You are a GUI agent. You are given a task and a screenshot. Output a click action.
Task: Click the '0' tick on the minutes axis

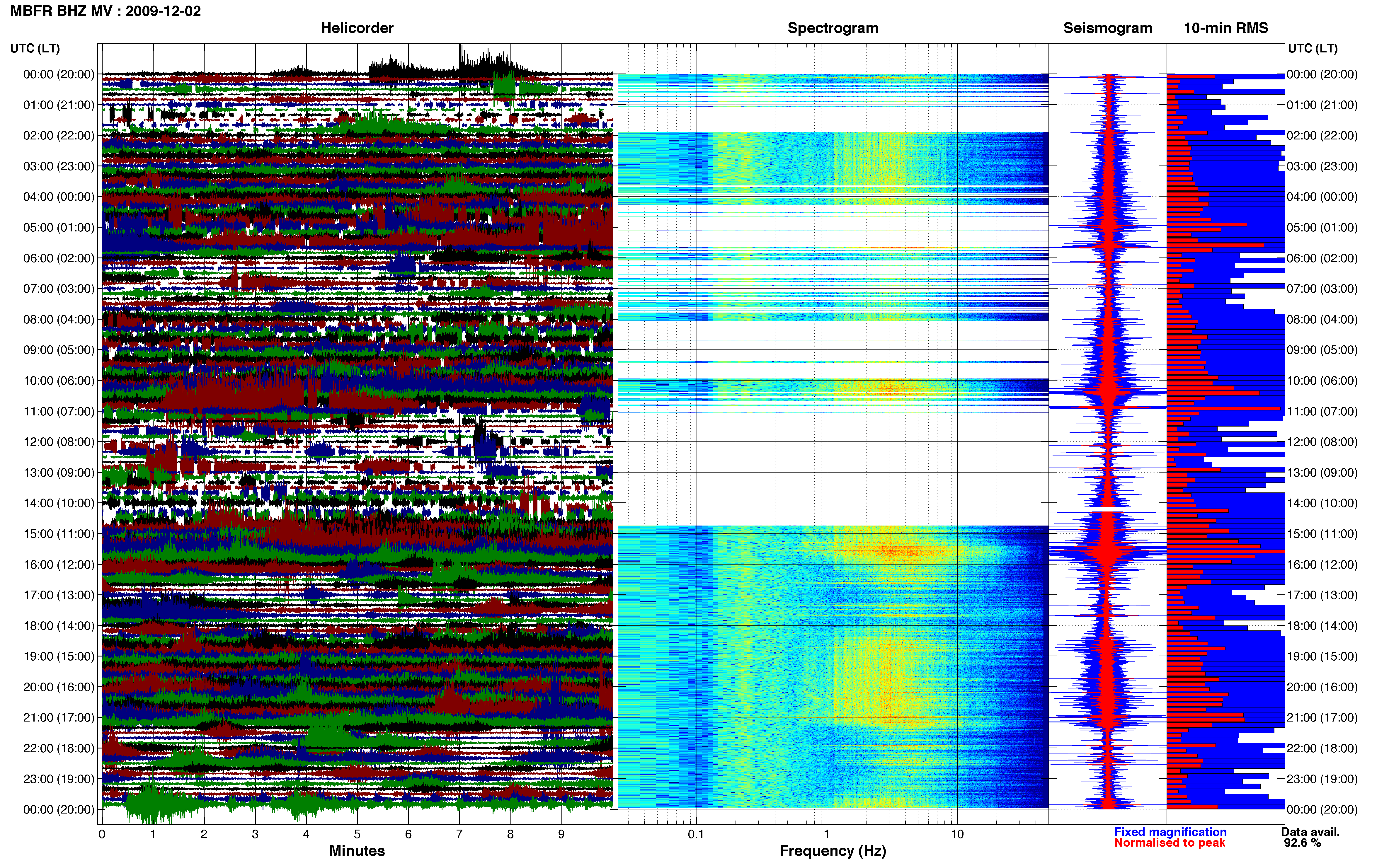point(102,834)
